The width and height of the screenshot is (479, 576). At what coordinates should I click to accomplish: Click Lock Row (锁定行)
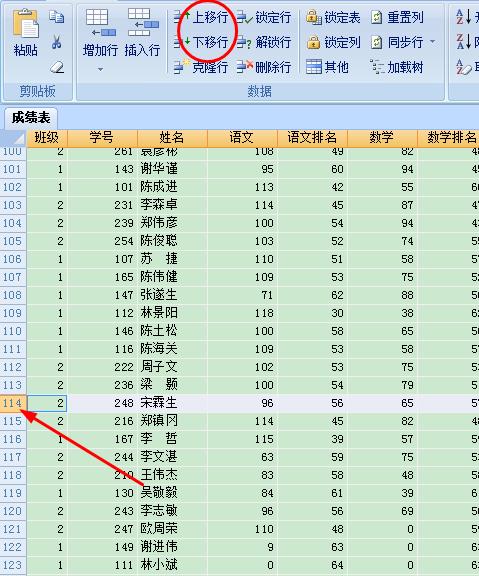click(264, 17)
